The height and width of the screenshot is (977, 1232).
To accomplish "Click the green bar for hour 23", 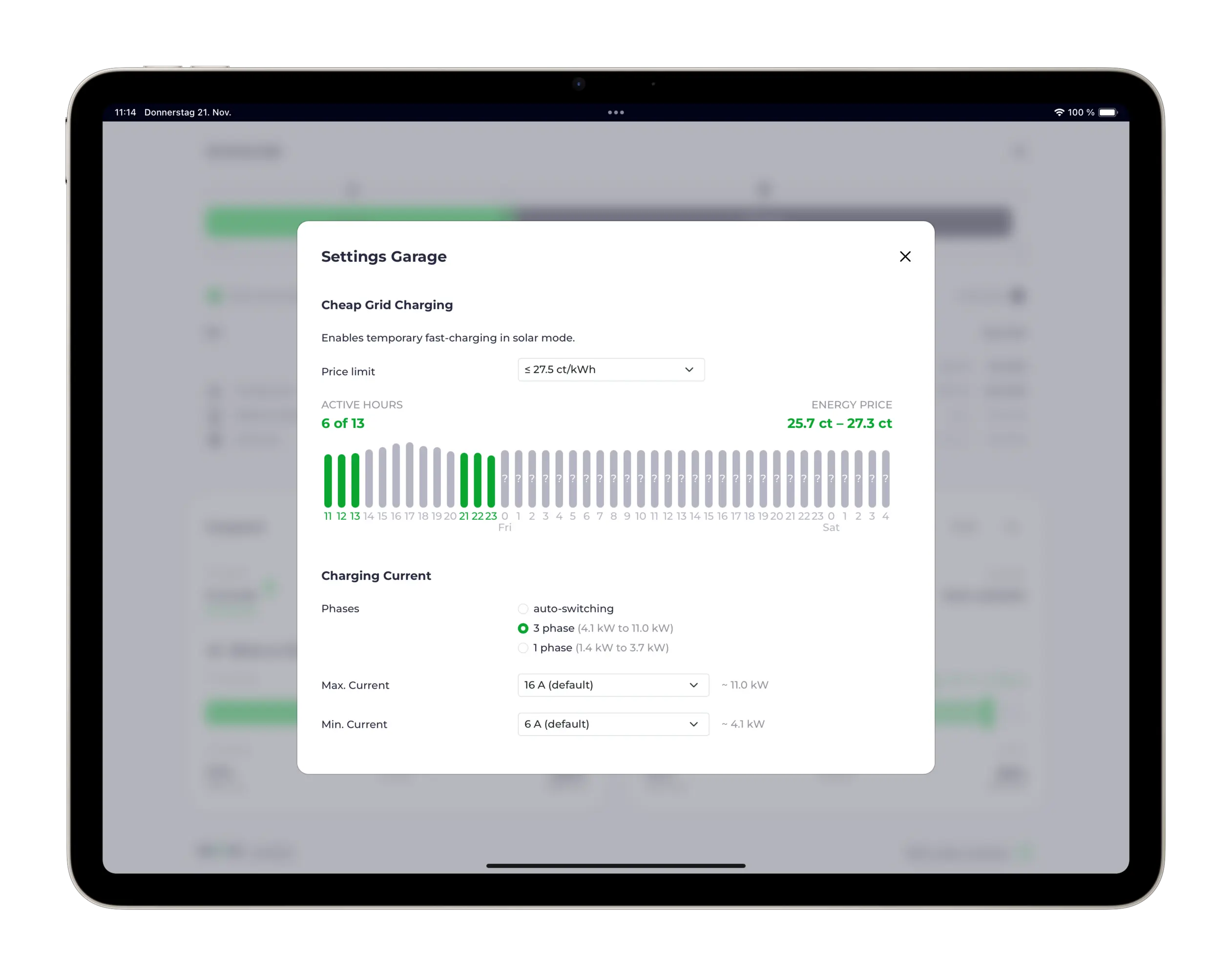I will (x=491, y=481).
